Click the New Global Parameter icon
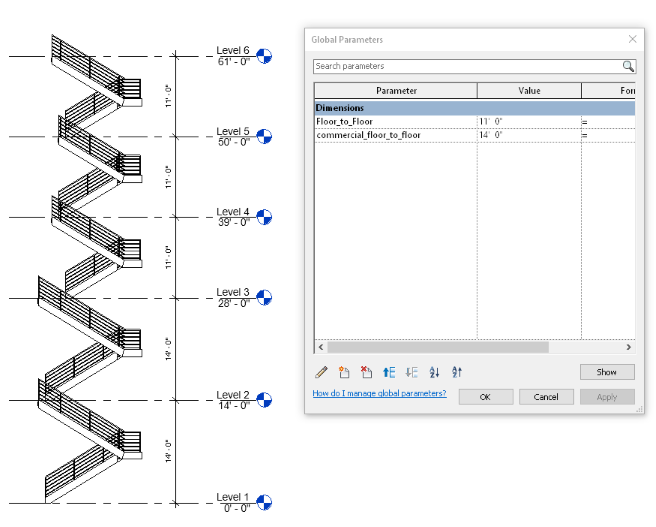The width and height of the screenshot is (656, 527). (x=344, y=372)
